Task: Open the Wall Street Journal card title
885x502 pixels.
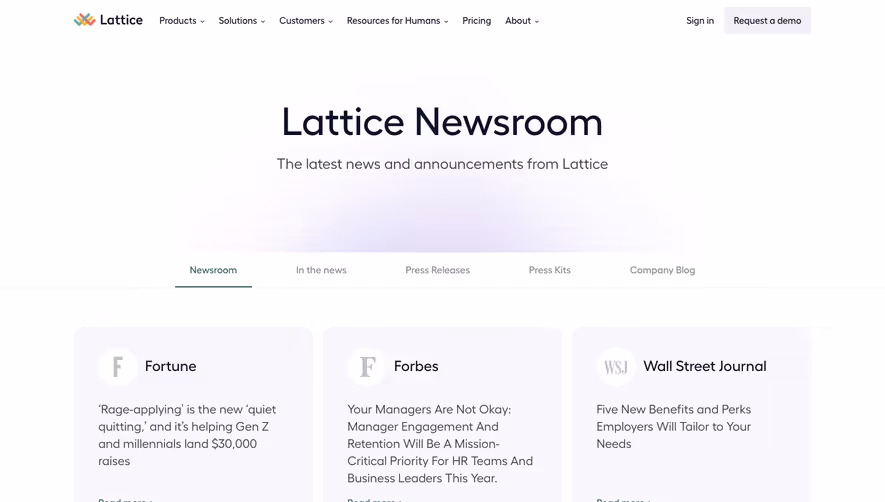Action: click(x=705, y=366)
